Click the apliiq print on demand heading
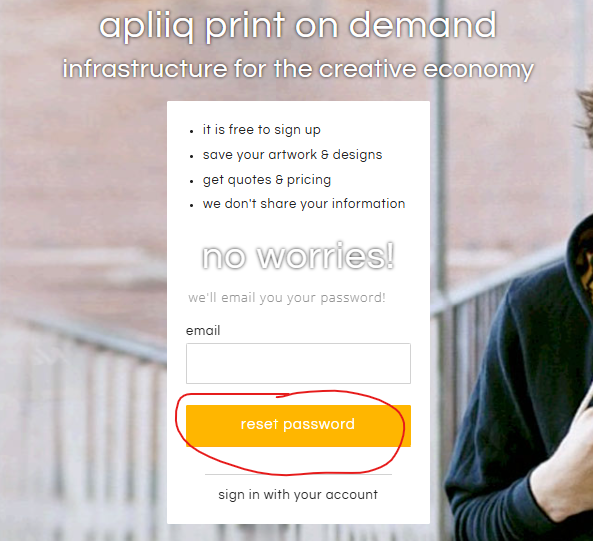 pos(298,26)
